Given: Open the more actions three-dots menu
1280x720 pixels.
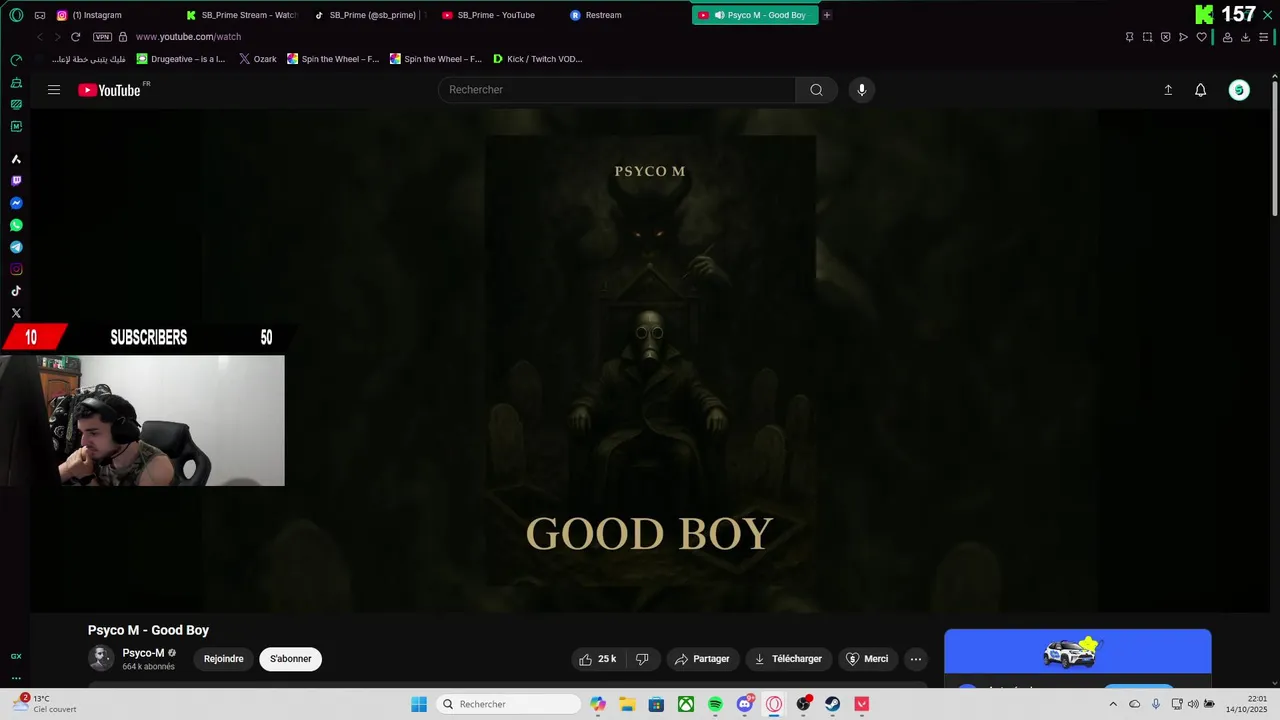Looking at the screenshot, I should [916, 659].
